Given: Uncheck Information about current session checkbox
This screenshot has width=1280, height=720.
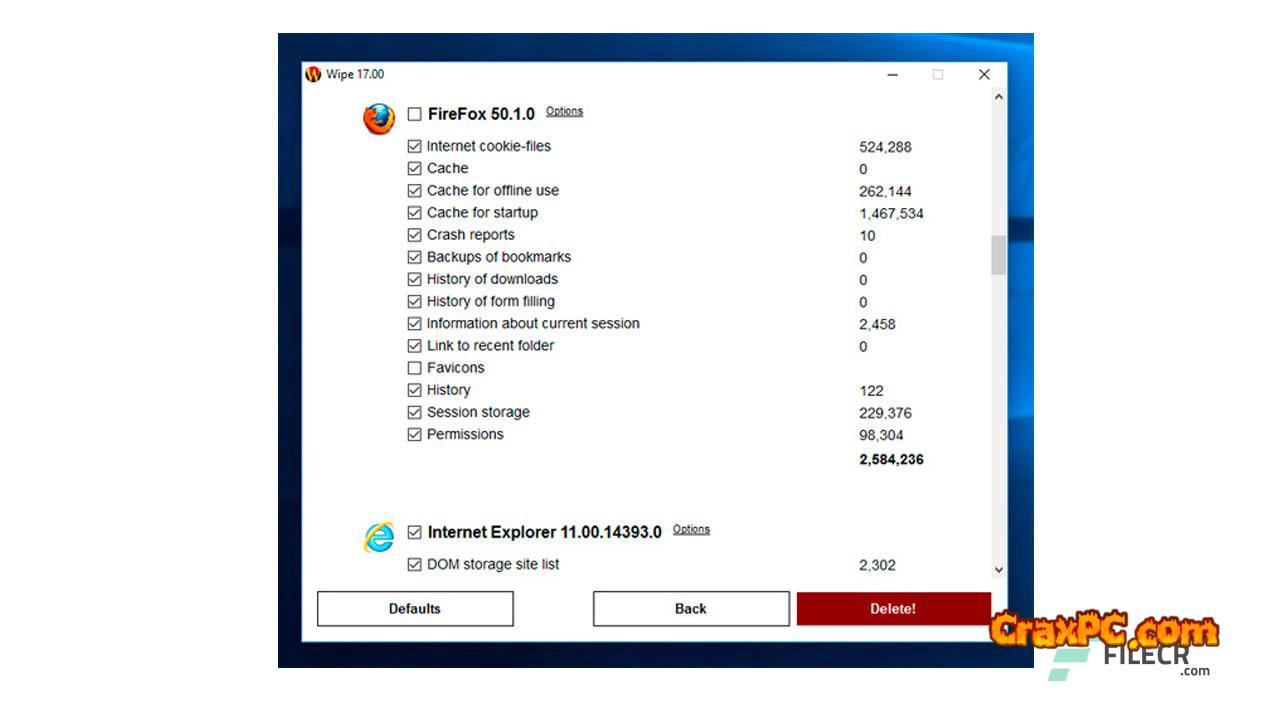Looking at the screenshot, I should [414, 324].
